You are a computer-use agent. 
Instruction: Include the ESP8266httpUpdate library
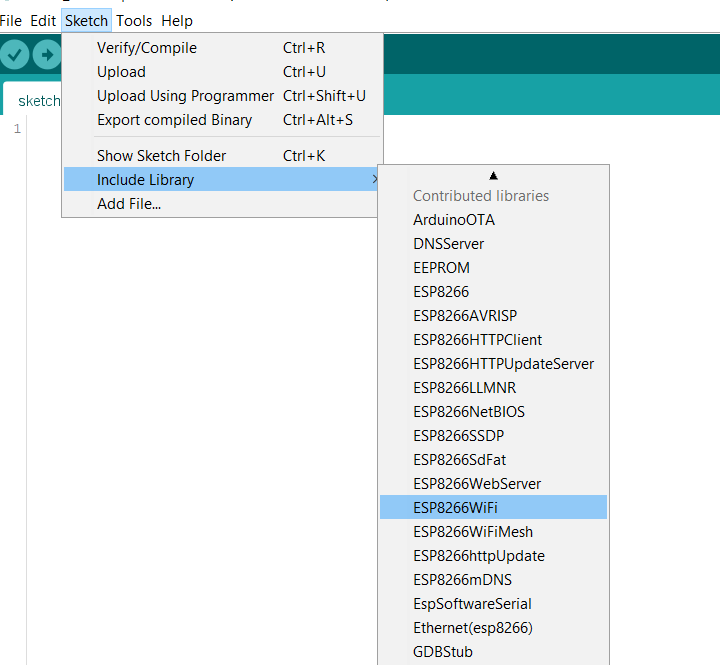(x=494, y=556)
